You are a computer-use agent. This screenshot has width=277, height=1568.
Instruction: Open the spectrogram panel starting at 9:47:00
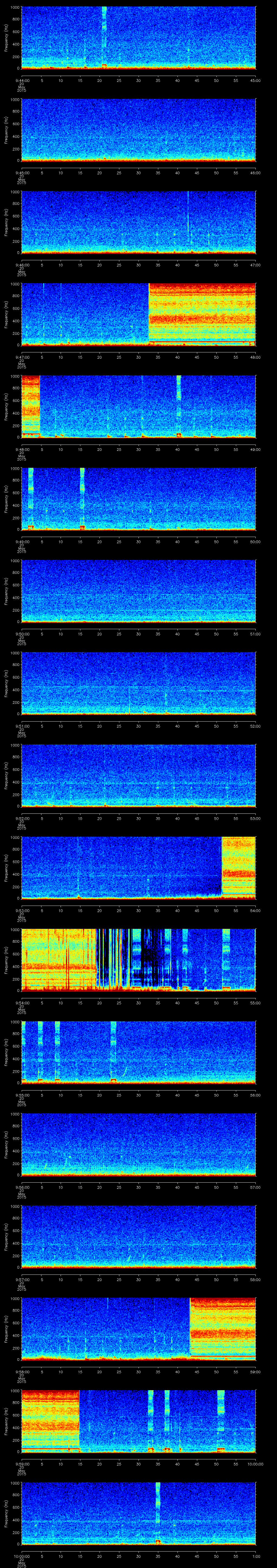[x=138, y=314]
